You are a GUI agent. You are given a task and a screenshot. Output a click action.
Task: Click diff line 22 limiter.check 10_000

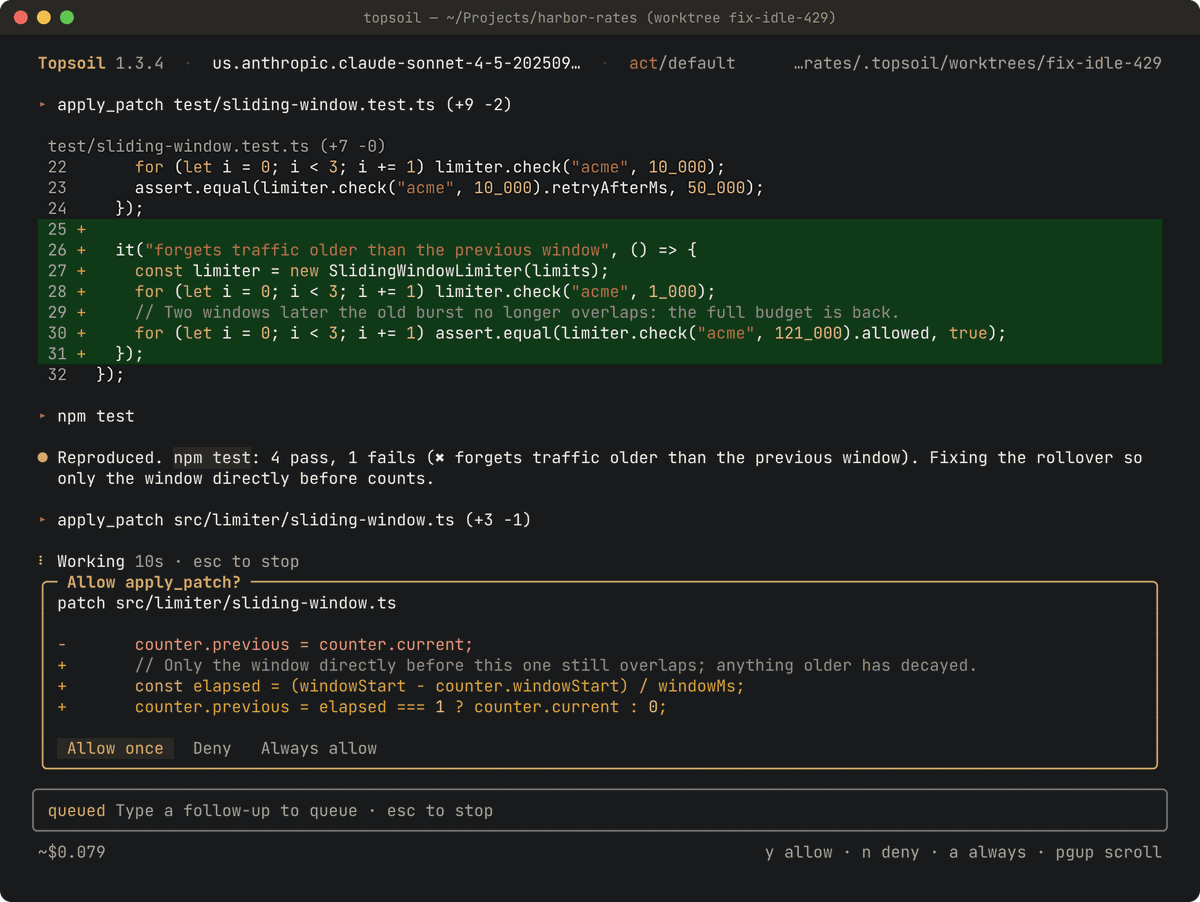pos(600,167)
